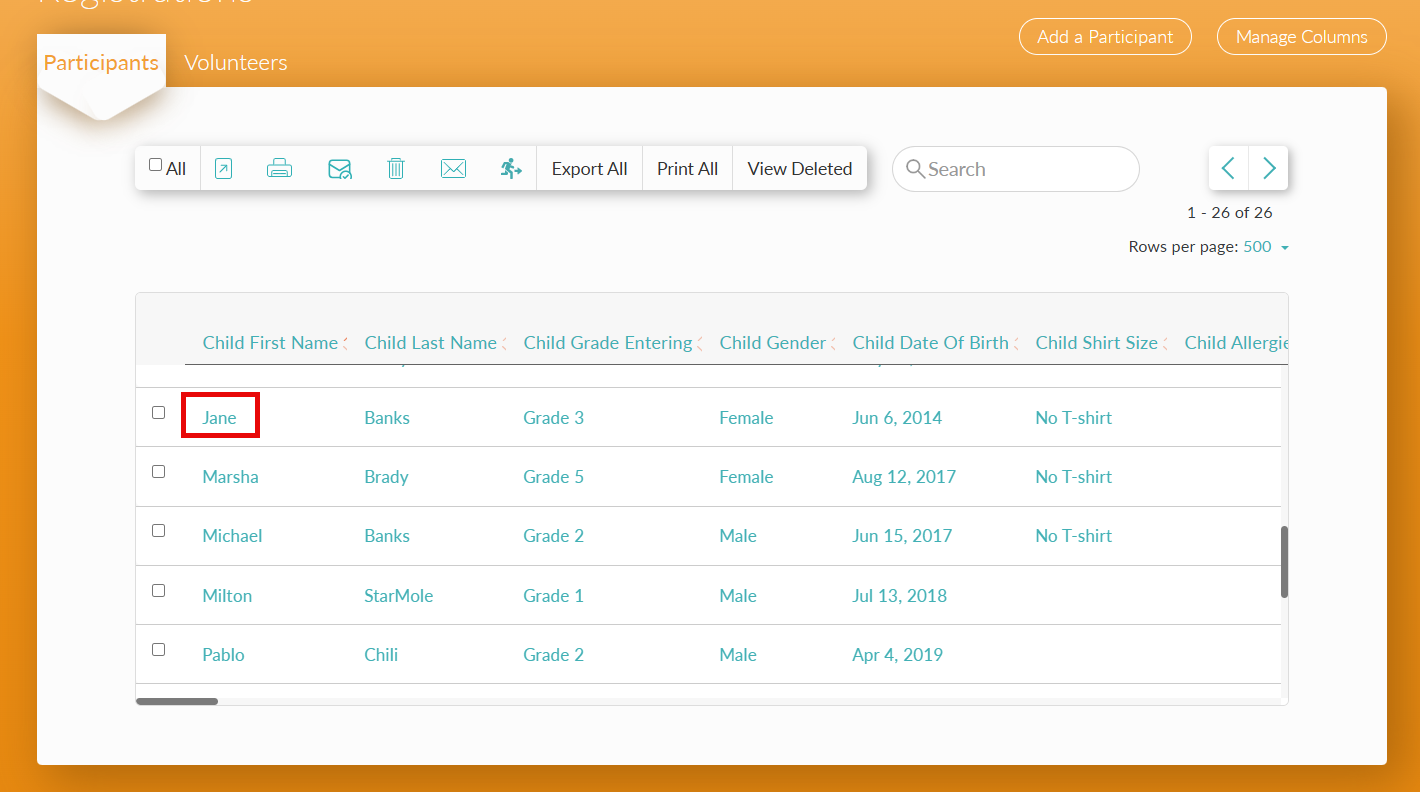The height and width of the screenshot is (792, 1420).
Task: Switch to the Volunteers tab
Action: tap(236, 62)
